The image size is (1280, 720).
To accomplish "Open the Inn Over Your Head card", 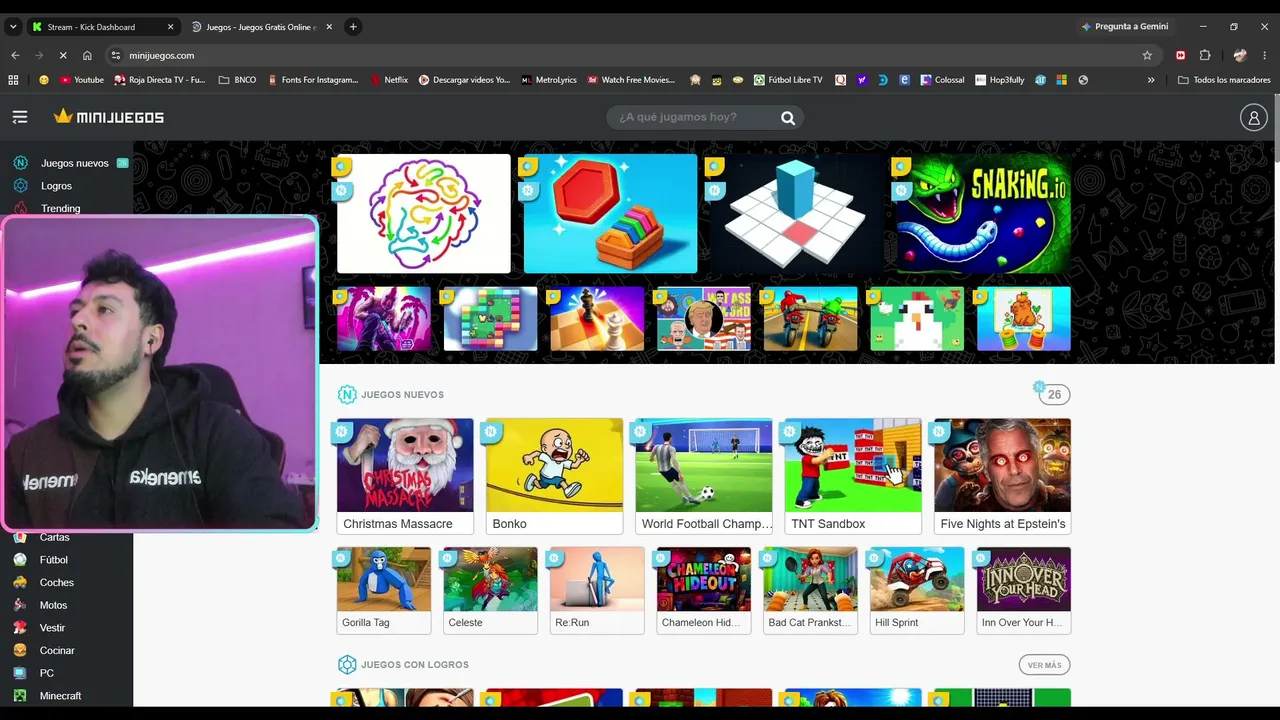I will pyautogui.click(x=1024, y=590).
